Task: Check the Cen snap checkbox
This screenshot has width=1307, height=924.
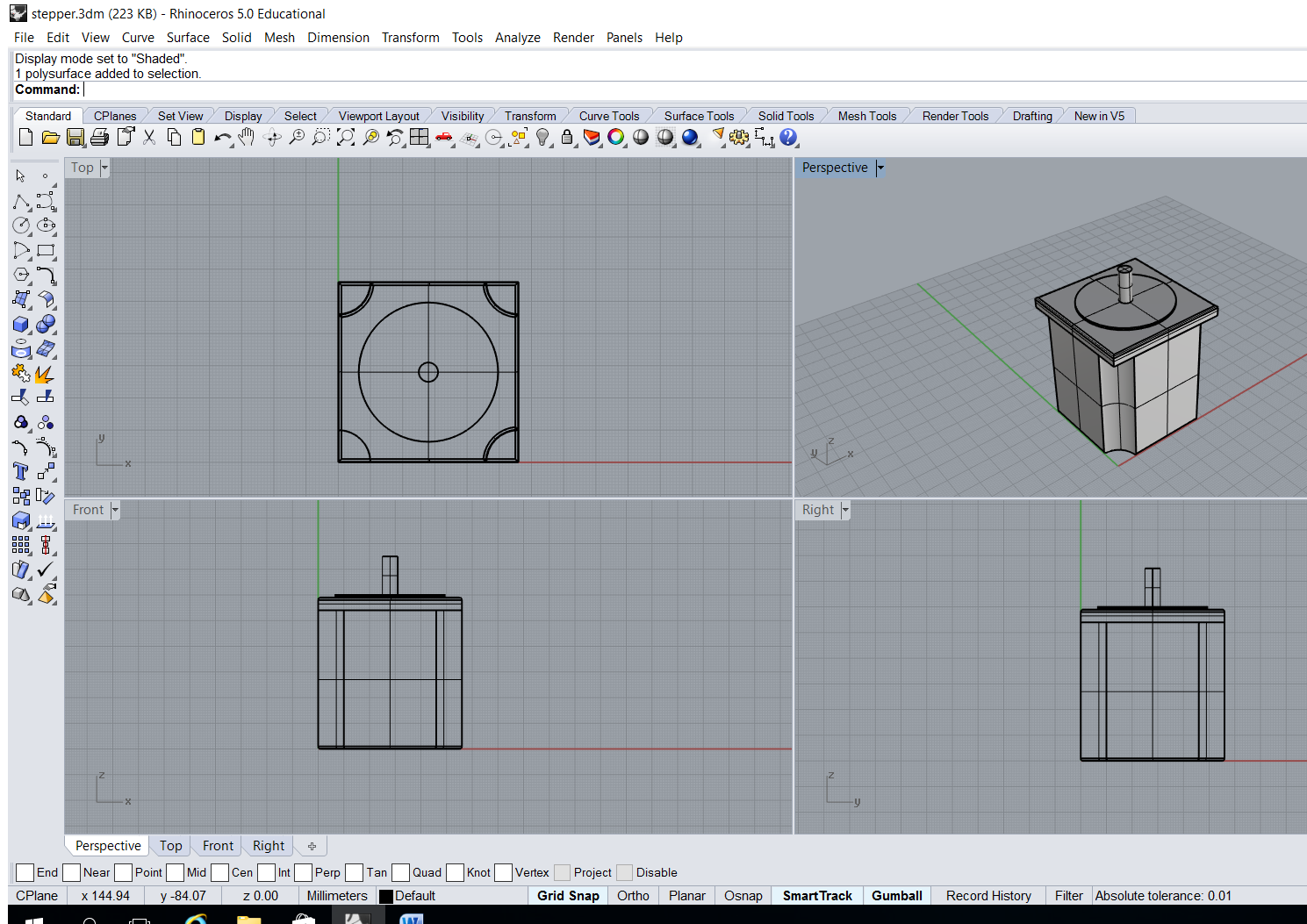Action: 219,872
